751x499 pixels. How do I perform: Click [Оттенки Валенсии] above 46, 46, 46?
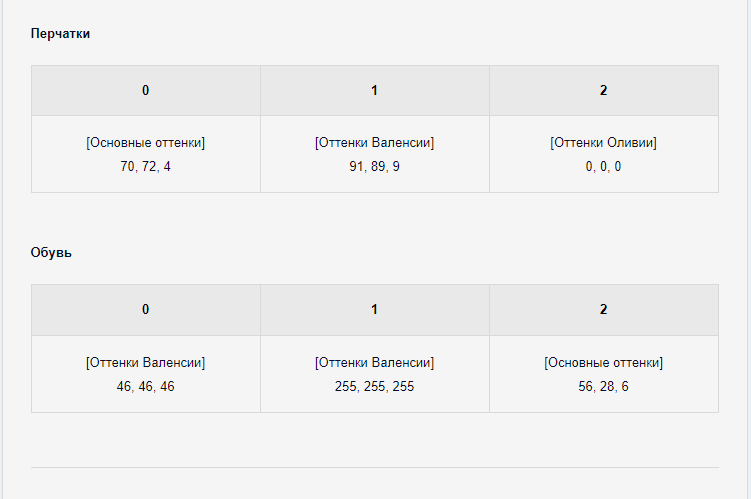click(146, 363)
